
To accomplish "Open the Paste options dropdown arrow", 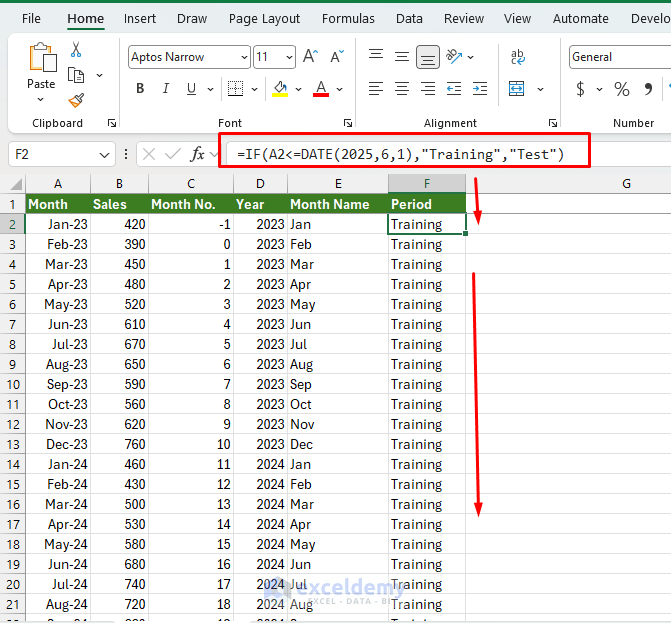I will [41, 99].
